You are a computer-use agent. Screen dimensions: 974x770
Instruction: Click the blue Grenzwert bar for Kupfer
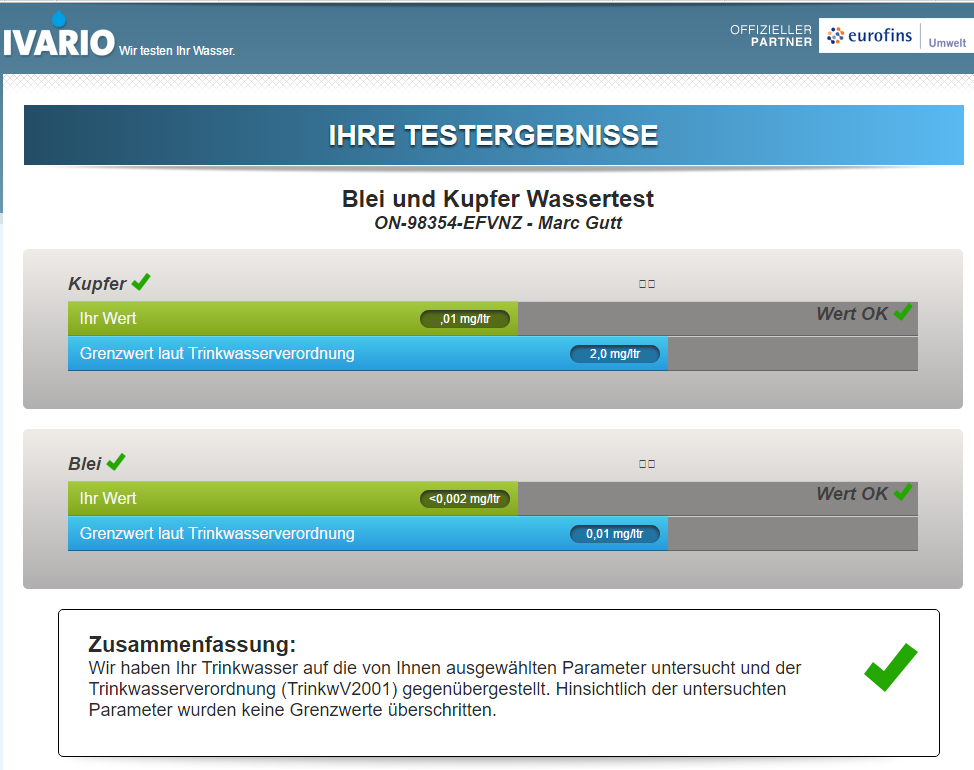click(368, 354)
